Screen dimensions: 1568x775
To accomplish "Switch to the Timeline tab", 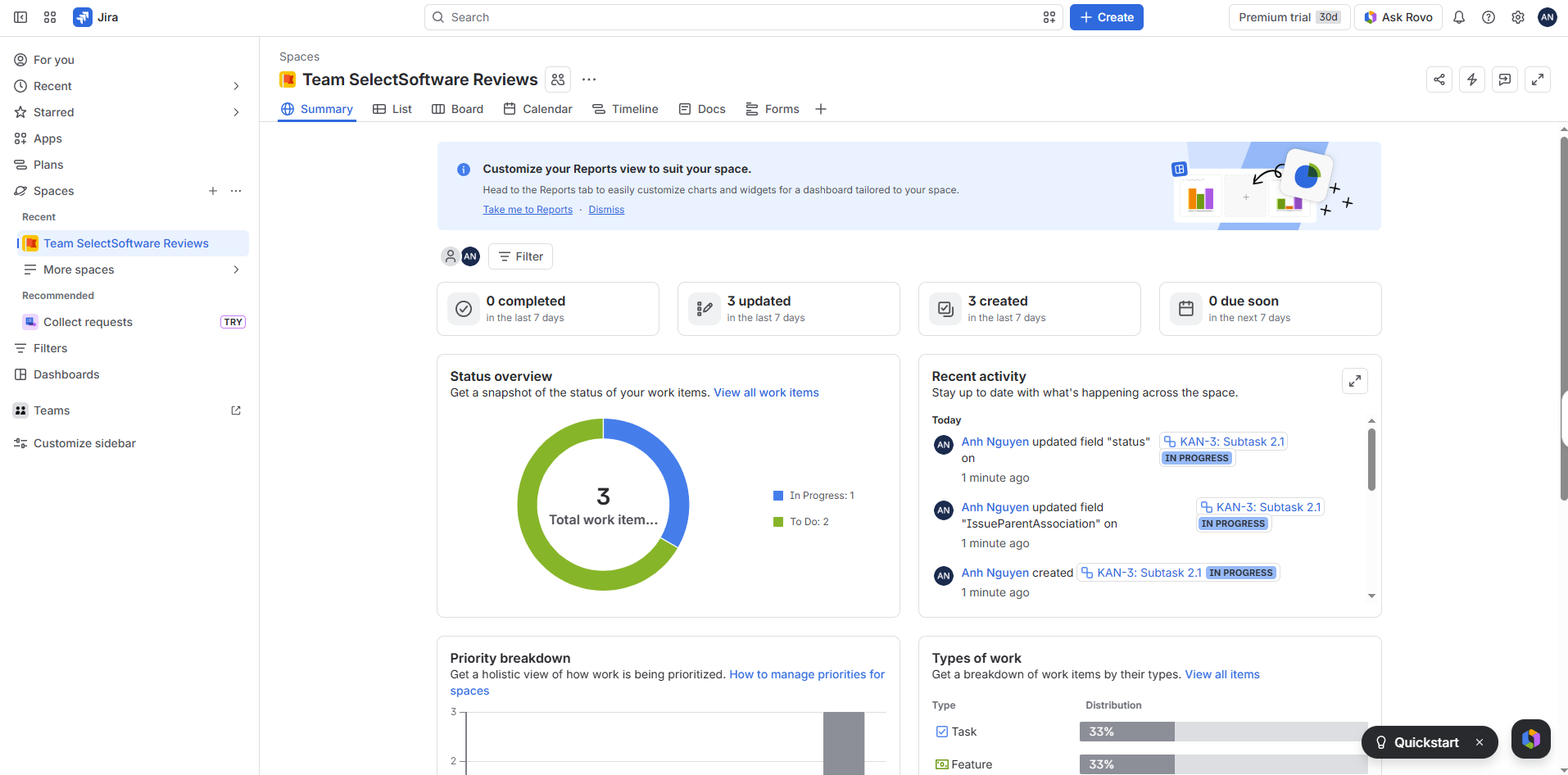I will pyautogui.click(x=626, y=109).
